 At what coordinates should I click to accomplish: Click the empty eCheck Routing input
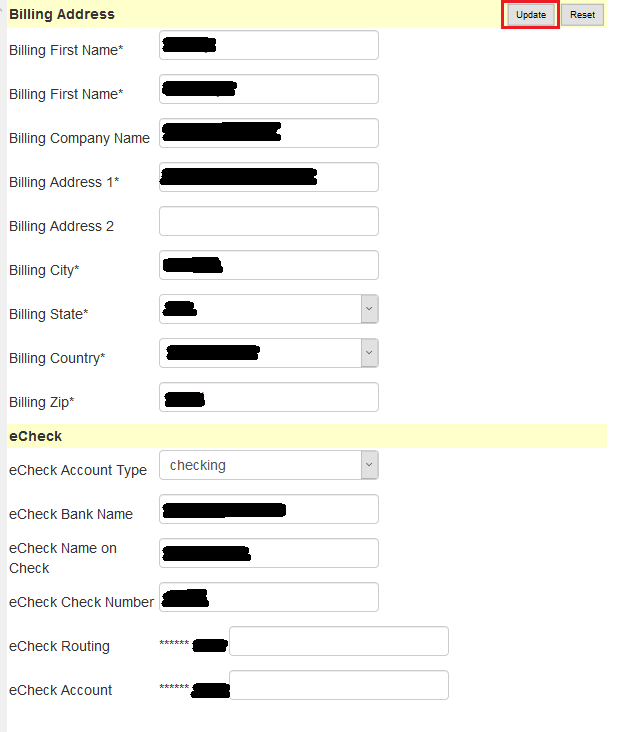pyautogui.click(x=339, y=641)
